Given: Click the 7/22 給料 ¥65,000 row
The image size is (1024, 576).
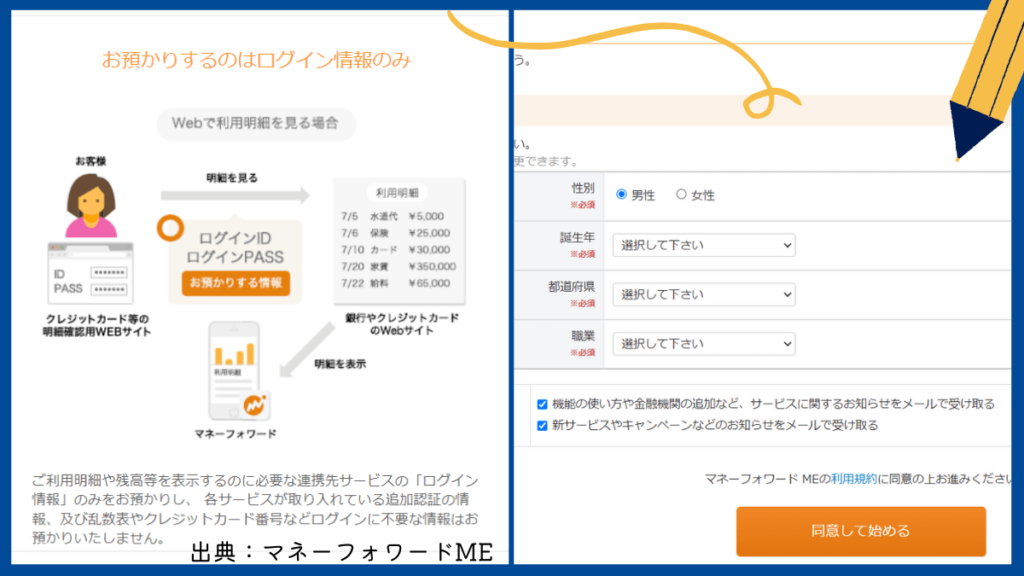Looking at the screenshot, I should click(x=395, y=283).
